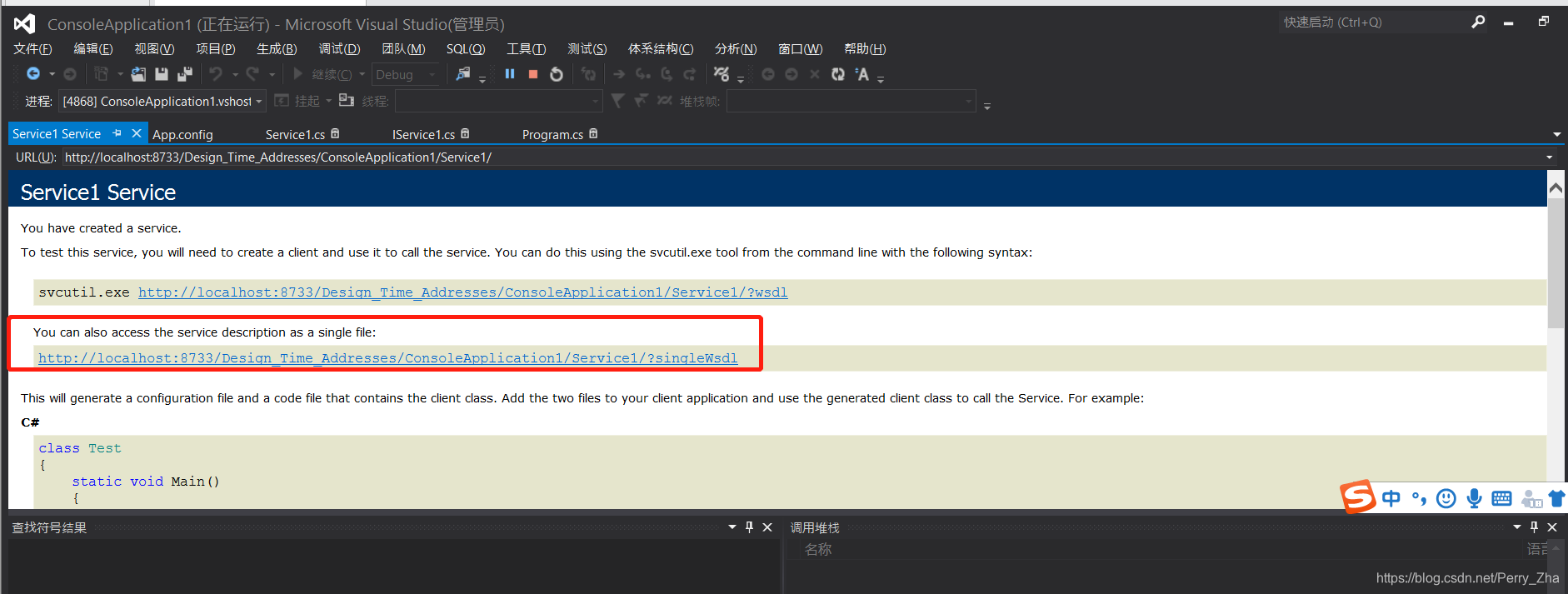Click Show Next Statement arrow icon
The height and width of the screenshot is (594, 1568).
619,74
